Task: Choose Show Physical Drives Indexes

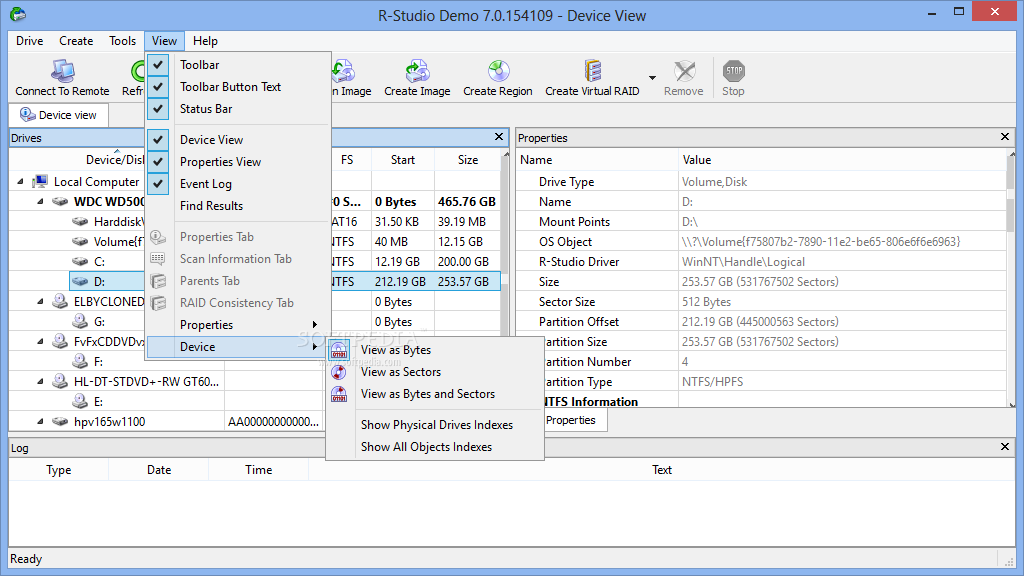Action: [x=436, y=425]
